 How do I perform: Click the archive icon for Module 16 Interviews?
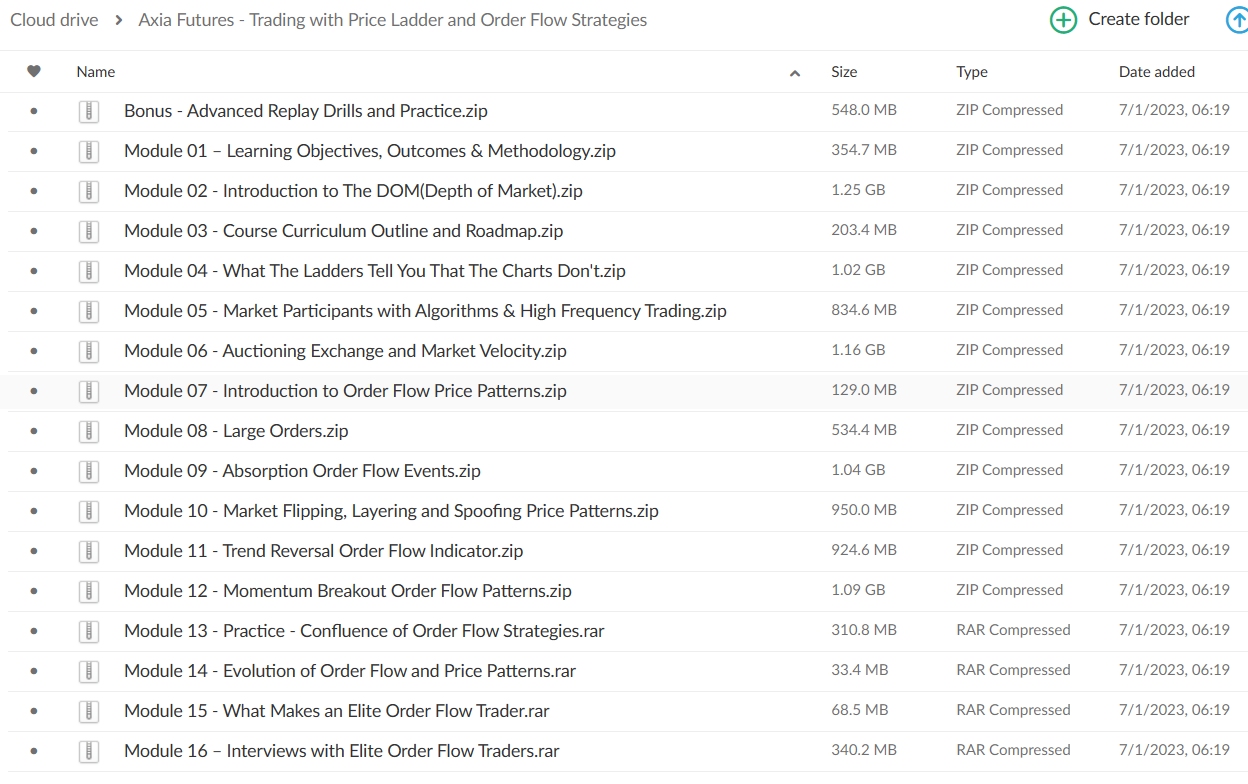pyautogui.click(x=89, y=751)
